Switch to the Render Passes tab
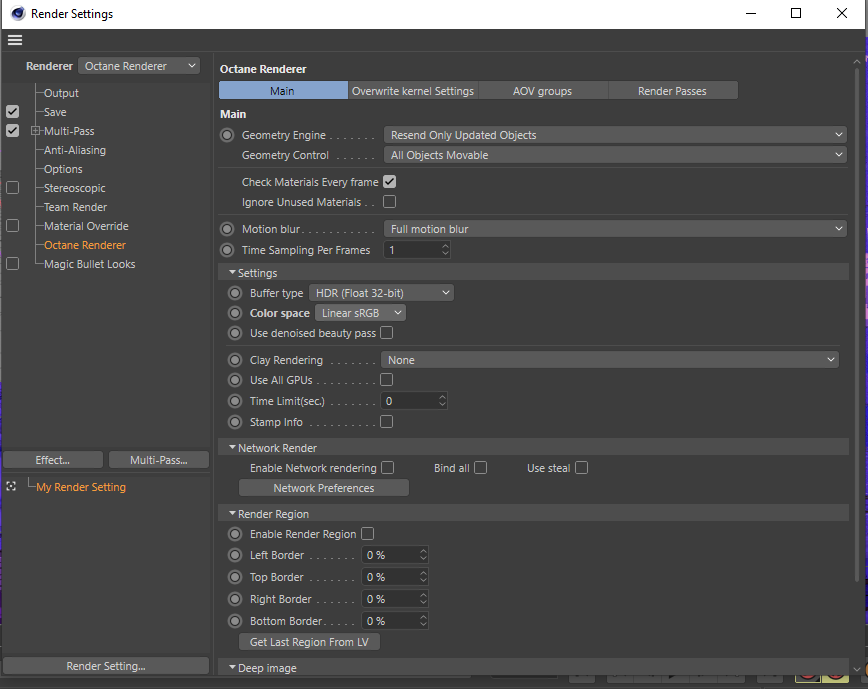The height and width of the screenshot is (689, 868). [x=673, y=91]
